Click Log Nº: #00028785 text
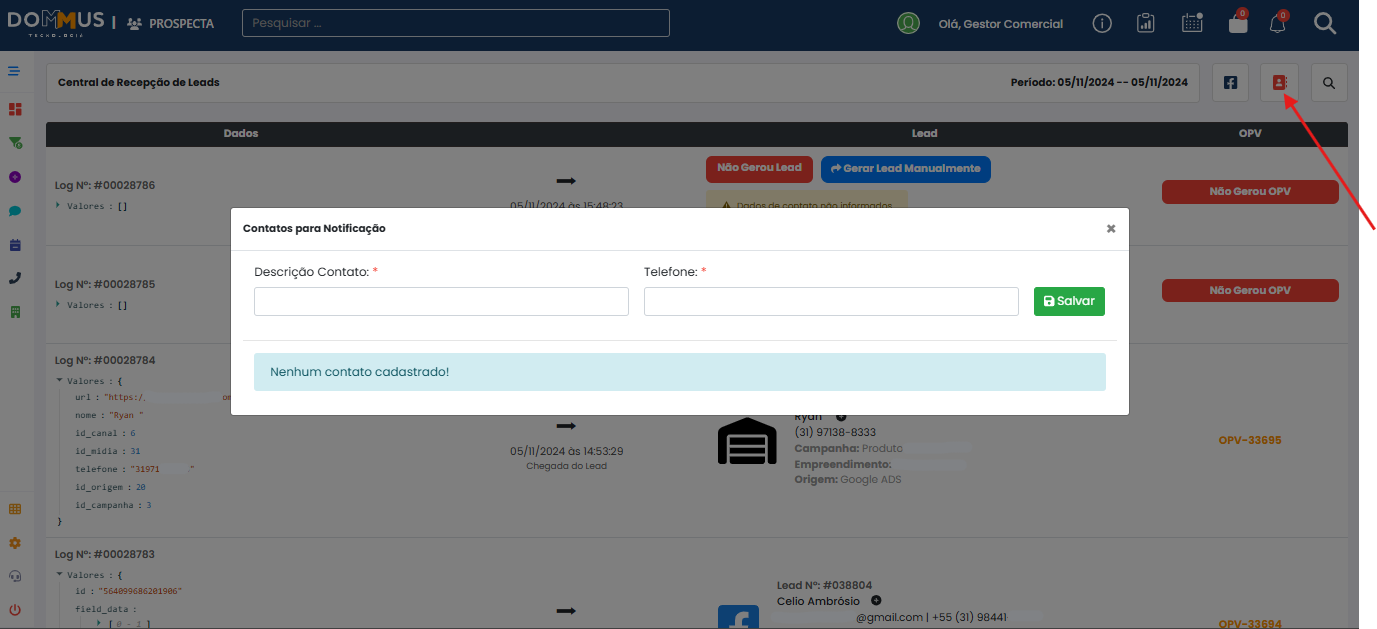The height and width of the screenshot is (629, 1377). click(105, 284)
